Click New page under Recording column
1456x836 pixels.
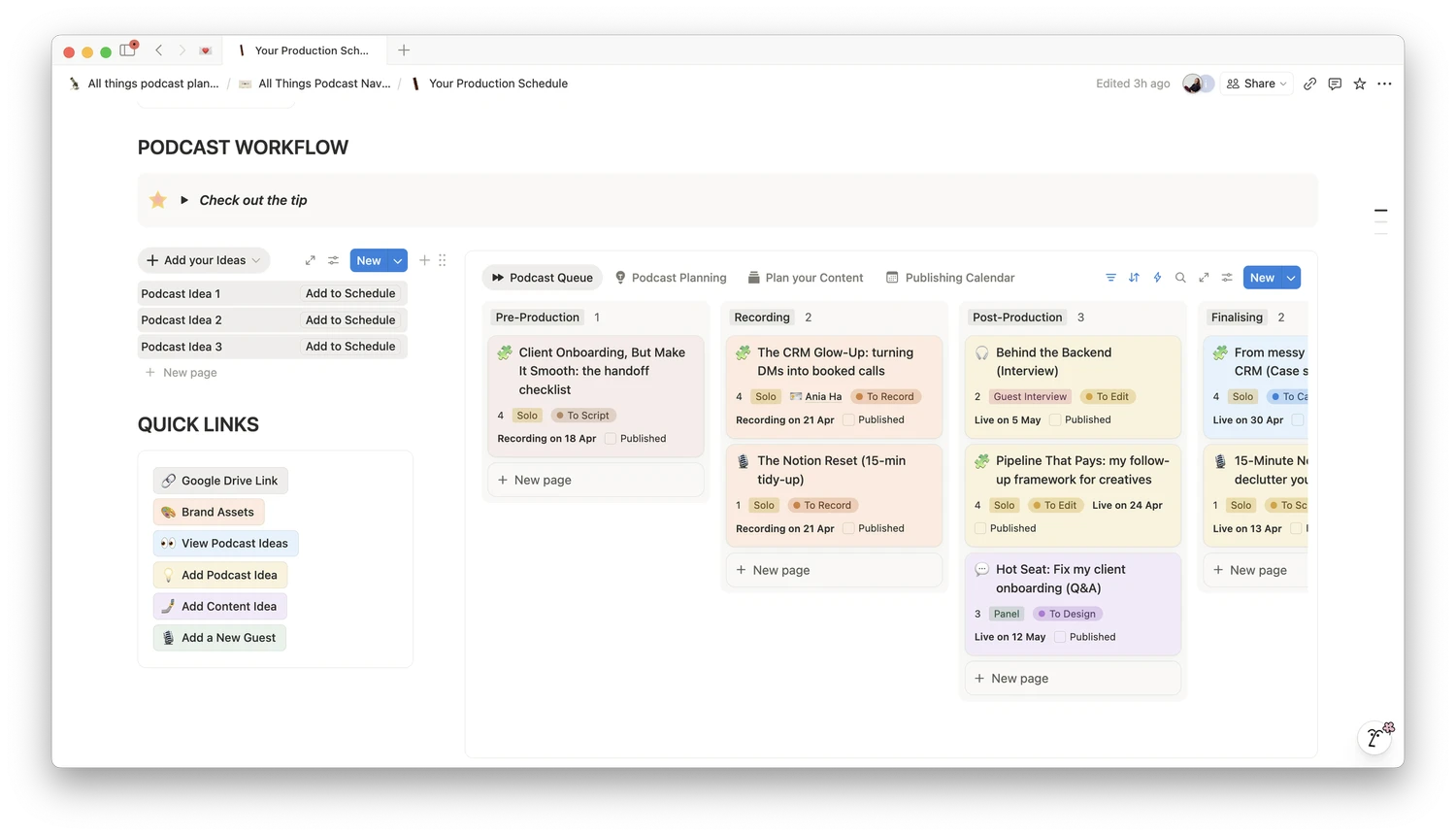coord(835,570)
